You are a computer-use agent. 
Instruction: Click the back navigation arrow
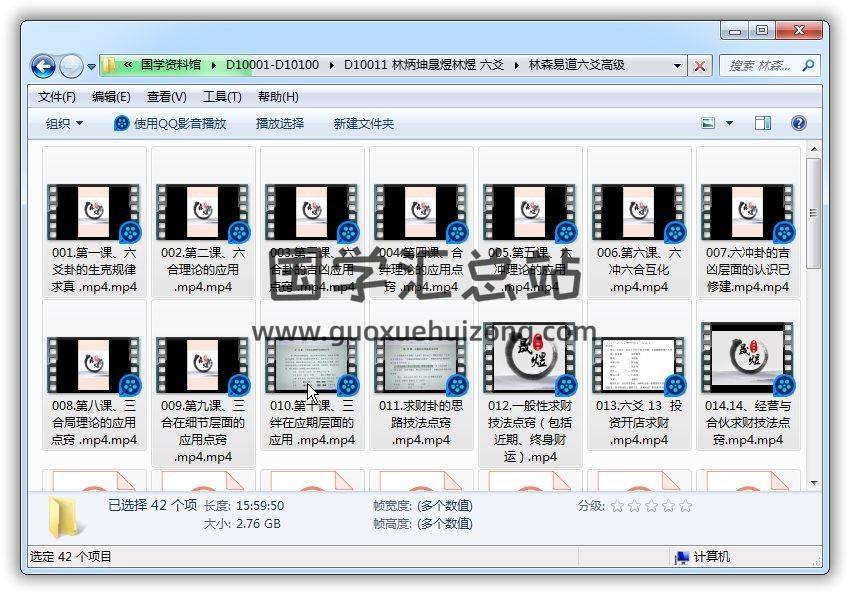(x=43, y=67)
